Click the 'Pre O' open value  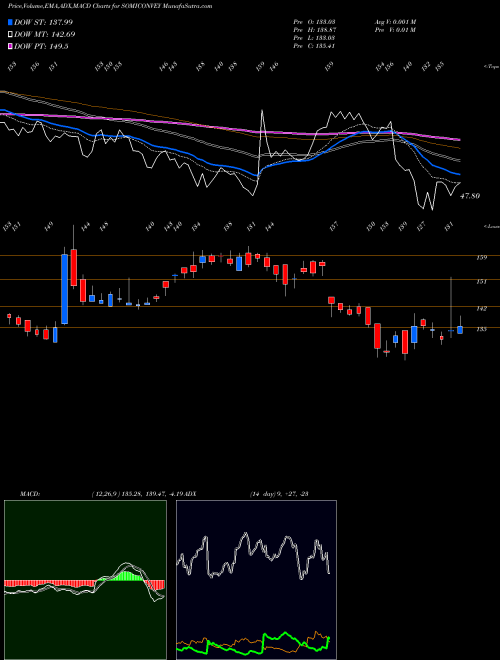click(314, 22)
